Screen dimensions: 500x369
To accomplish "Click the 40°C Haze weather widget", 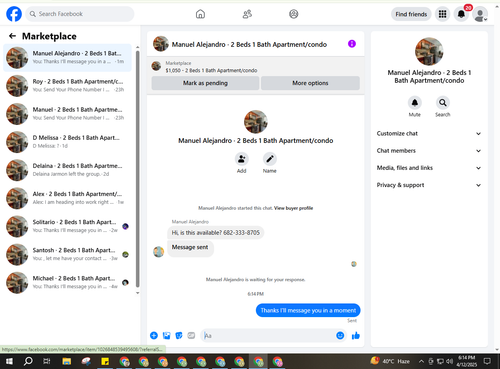I will [390, 361].
